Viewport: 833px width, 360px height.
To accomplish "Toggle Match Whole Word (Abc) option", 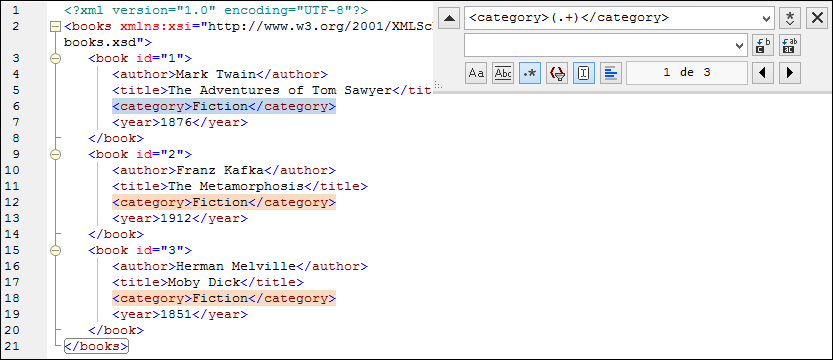I will 503,73.
